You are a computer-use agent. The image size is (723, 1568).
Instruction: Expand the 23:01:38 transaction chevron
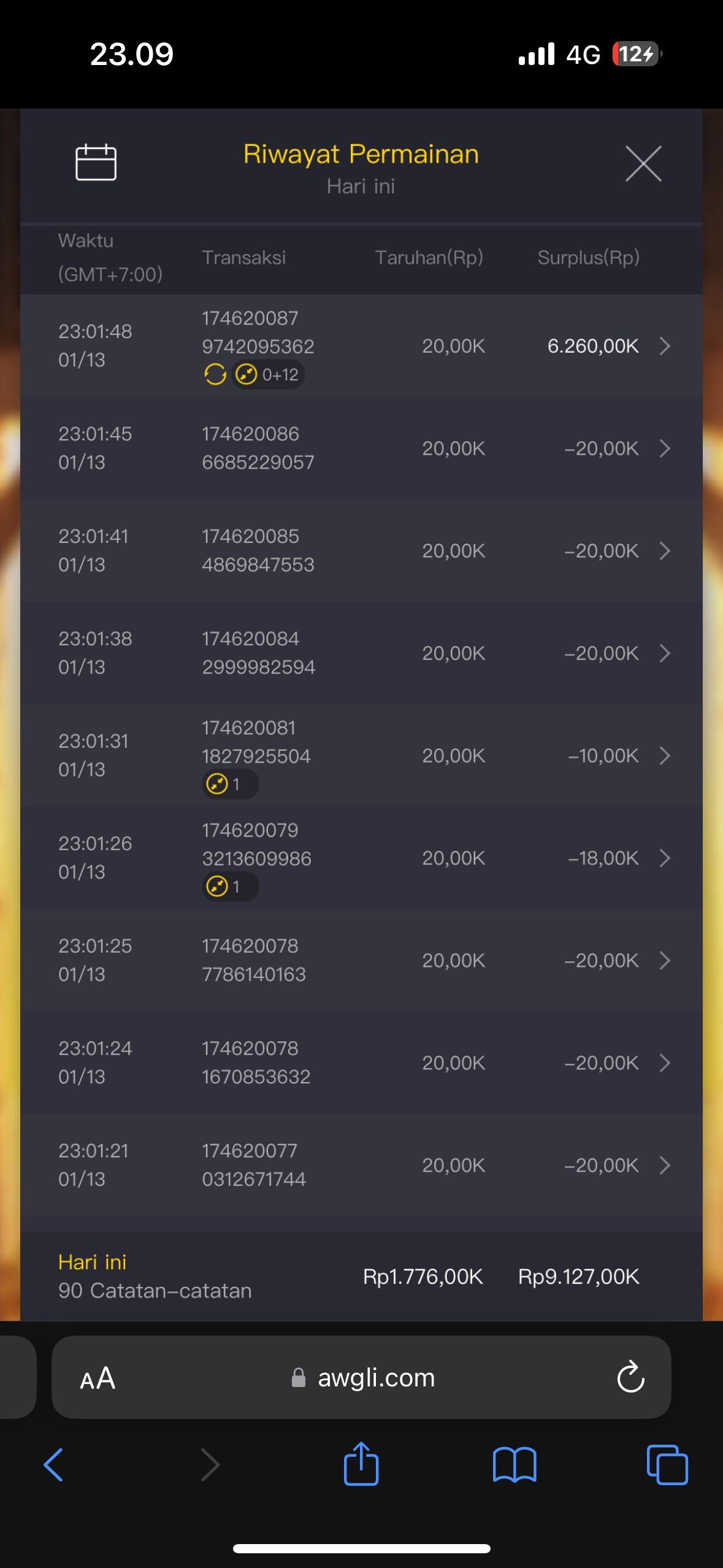pyautogui.click(x=665, y=653)
